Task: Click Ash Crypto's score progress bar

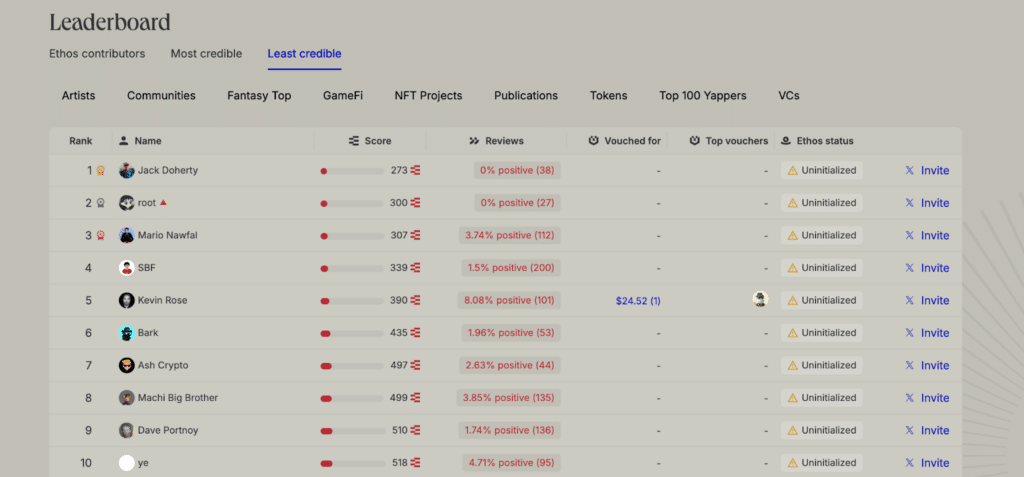Action: click(x=352, y=366)
